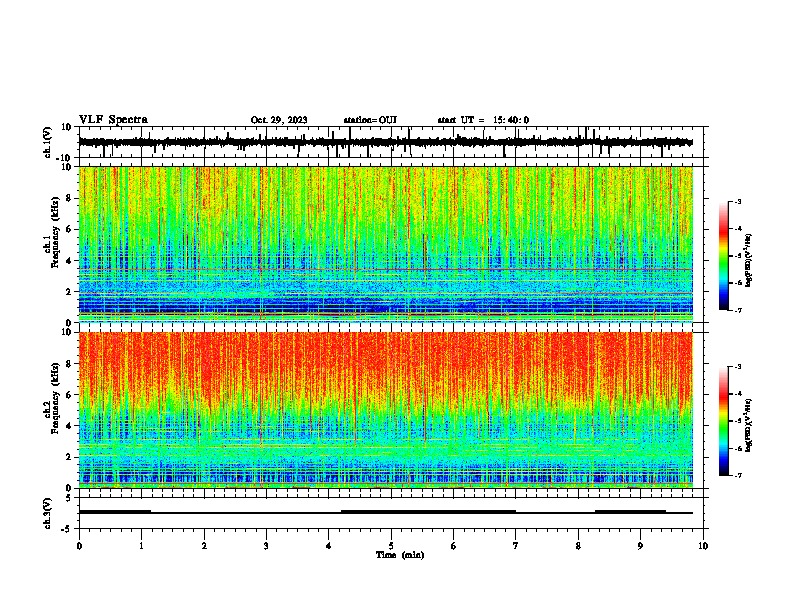Screen dimensions: 792x612
Task: Click the ch.2 spectrogram color scale bar
Action: [723, 421]
